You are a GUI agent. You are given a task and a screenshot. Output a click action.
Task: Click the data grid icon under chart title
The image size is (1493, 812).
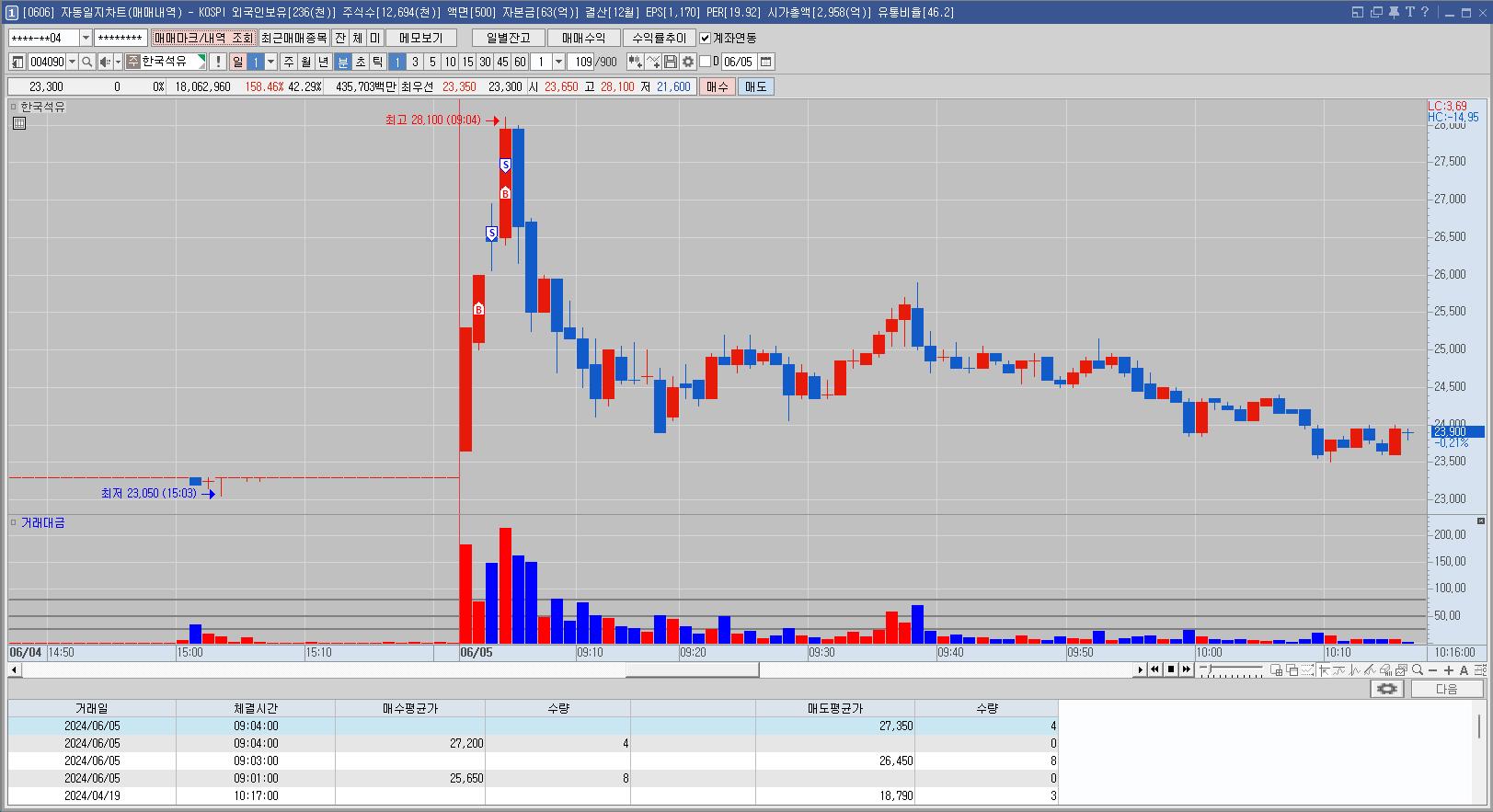coord(19,123)
